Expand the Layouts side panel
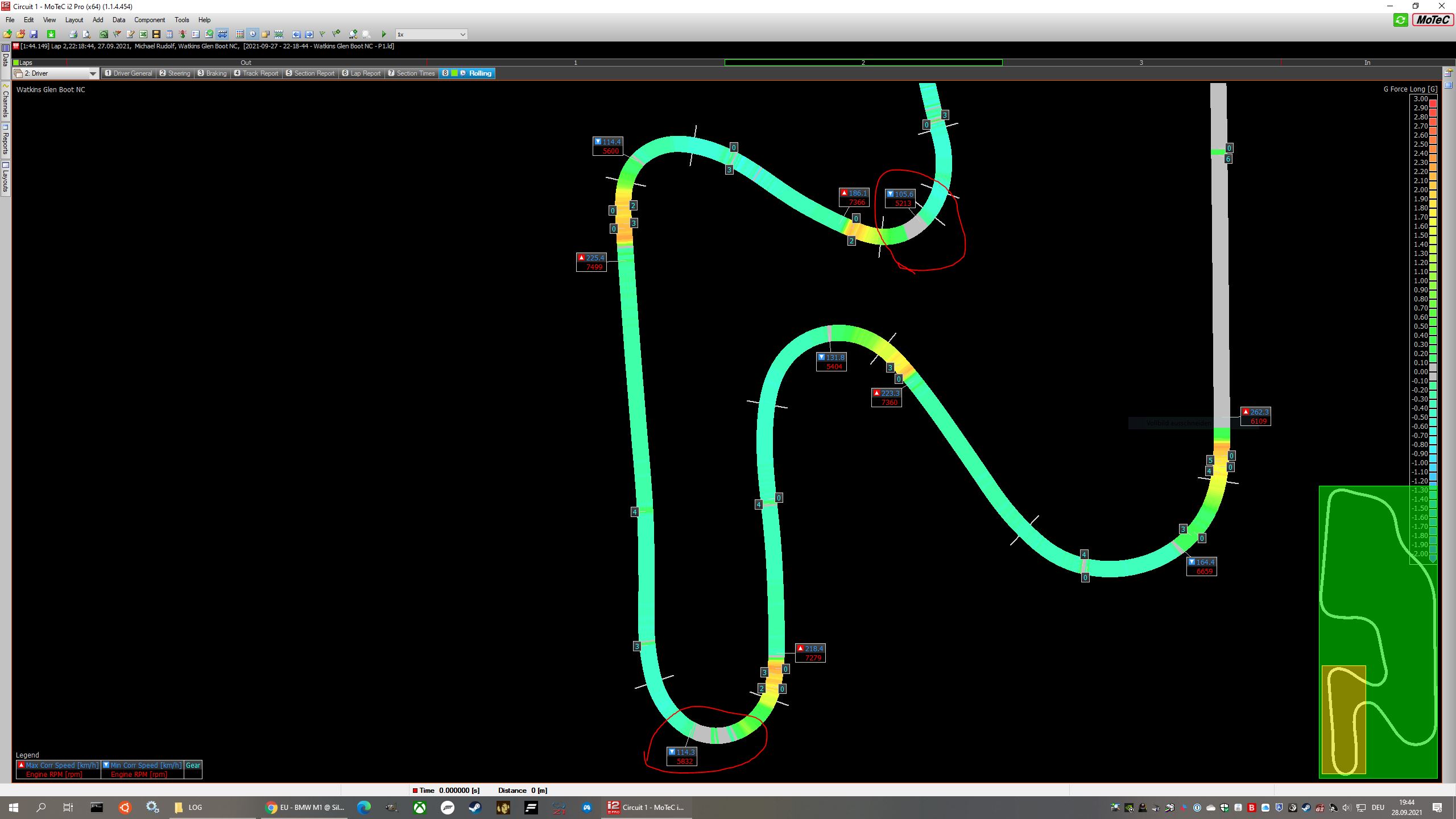The image size is (1456, 819). (6, 177)
